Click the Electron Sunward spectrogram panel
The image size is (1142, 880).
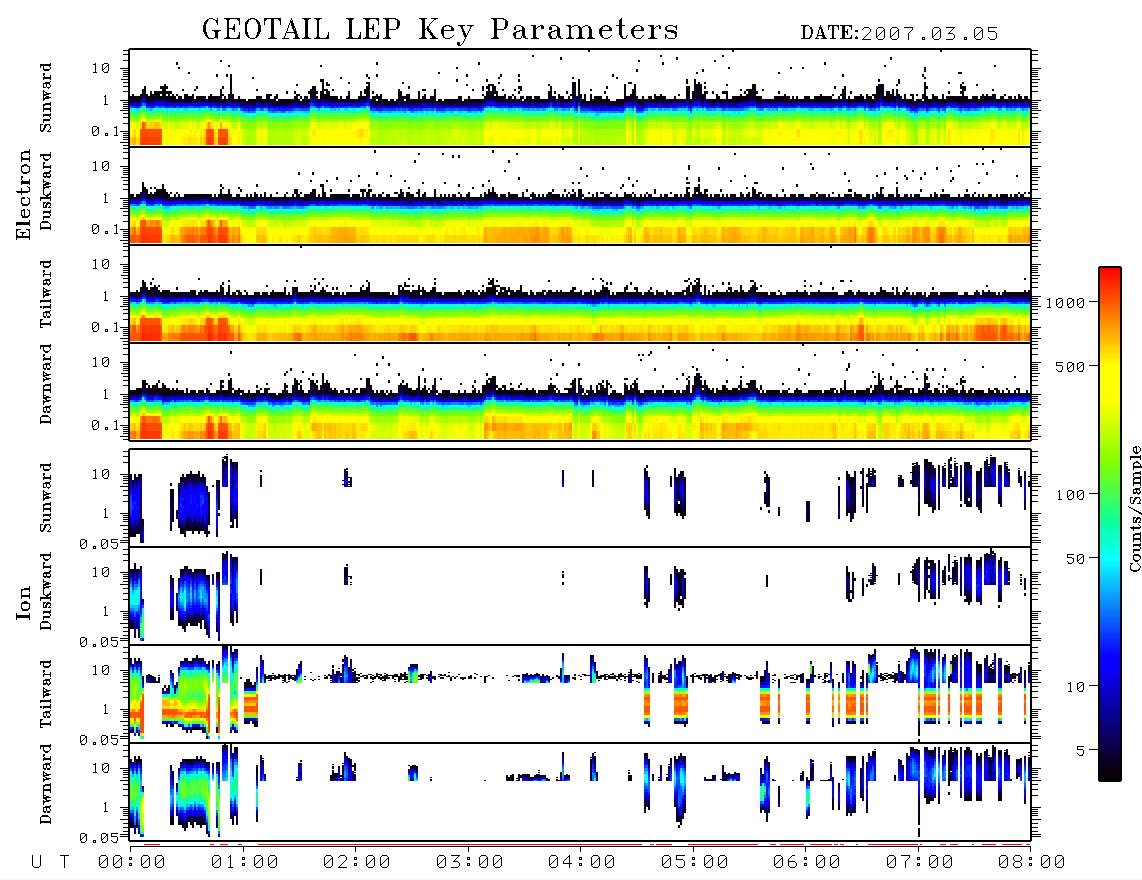[x=580, y=98]
